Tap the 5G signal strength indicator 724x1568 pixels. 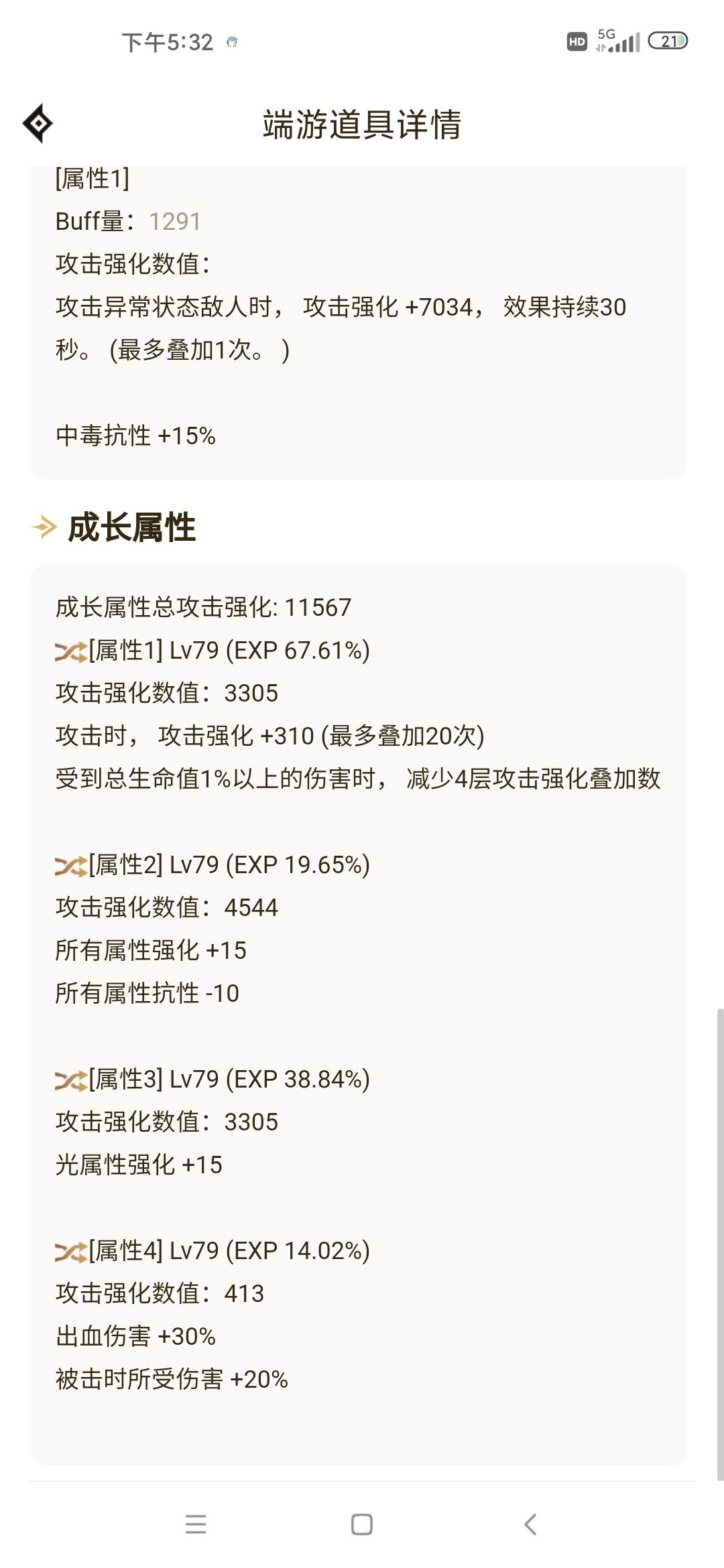[618, 42]
